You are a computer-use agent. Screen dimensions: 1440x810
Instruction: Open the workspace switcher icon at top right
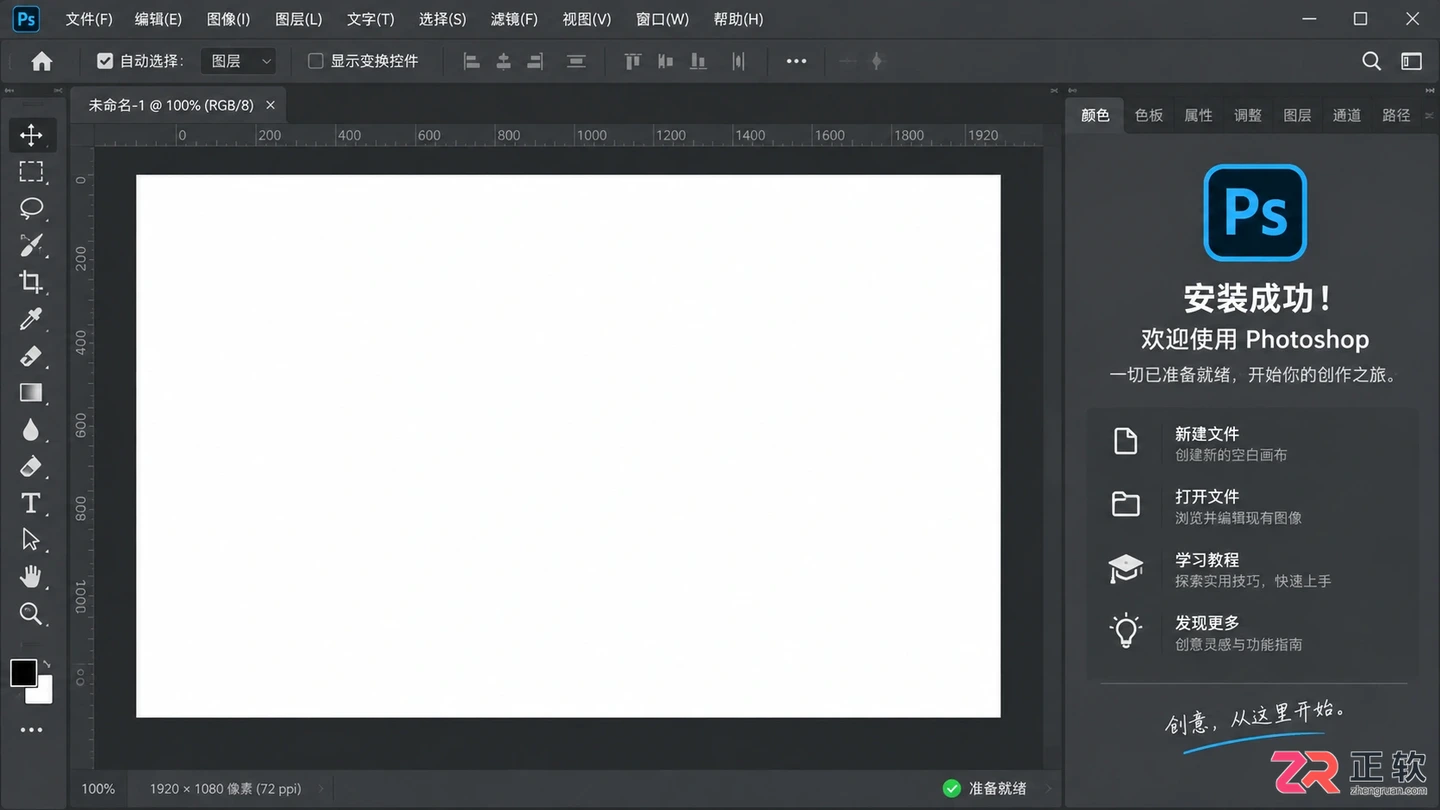pos(1411,61)
